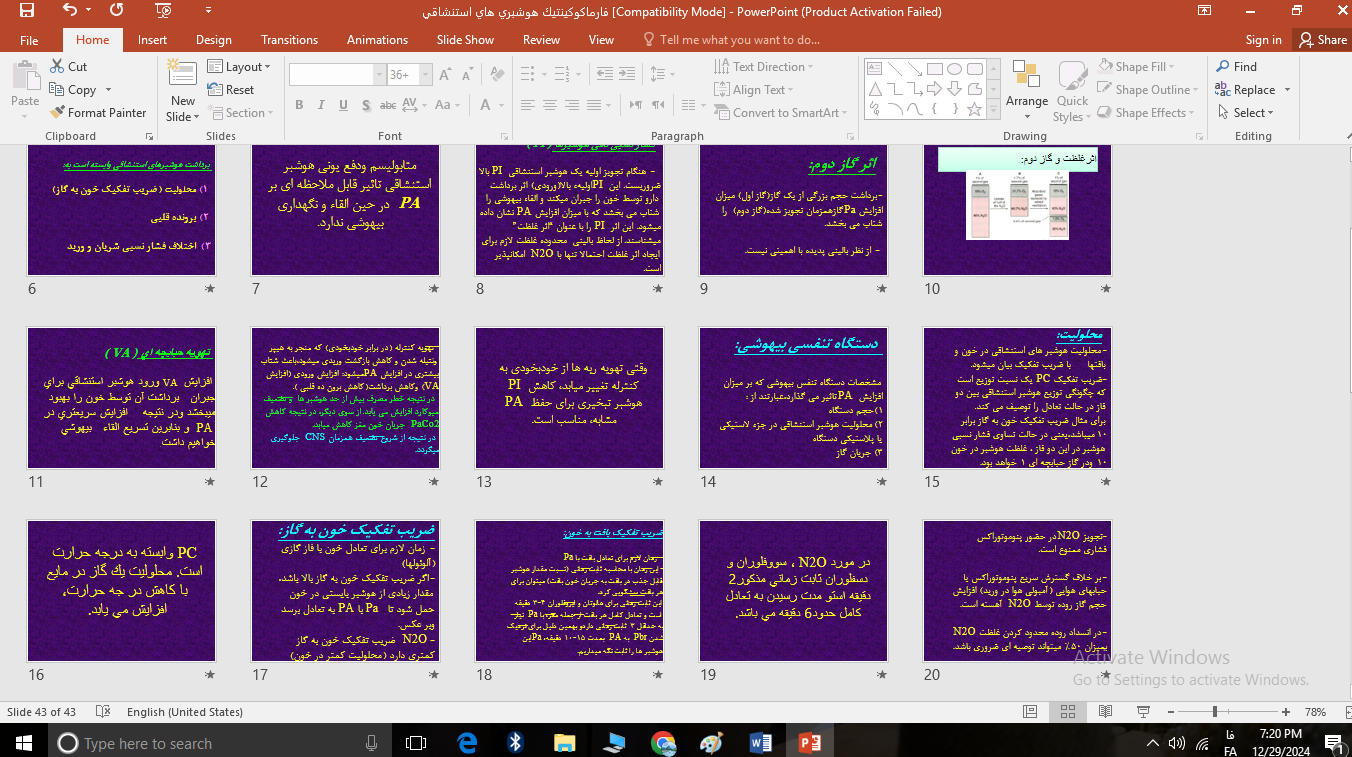This screenshot has height=757, width=1352.
Task: Switch to Normal view in status bar
Action: point(1030,712)
